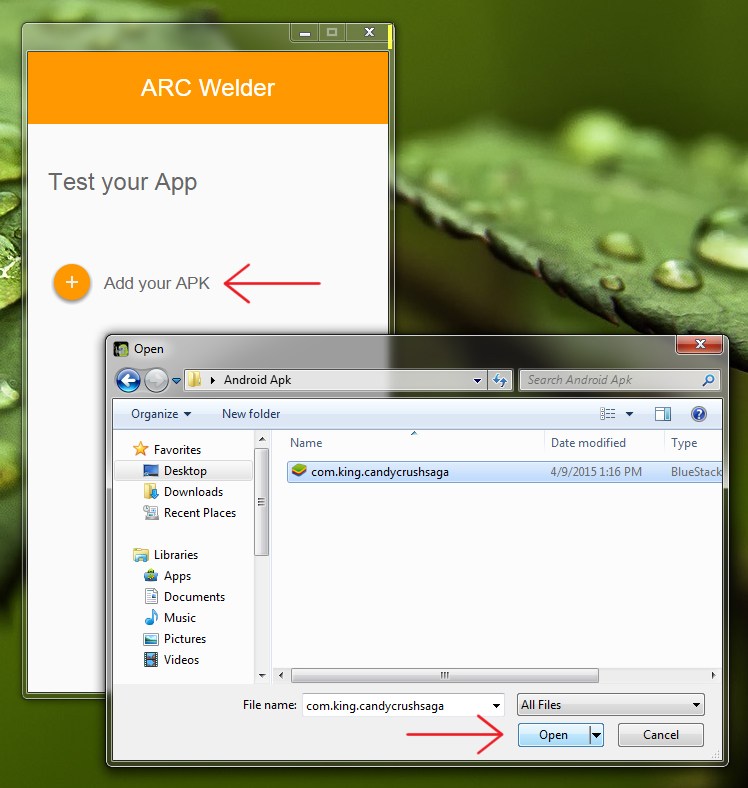Viewport: 748px width, 788px height.
Task: Minimize the ARC Welder window
Action: [x=305, y=33]
